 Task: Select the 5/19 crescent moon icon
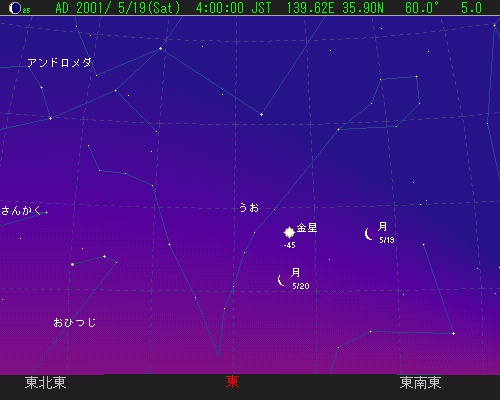[x=368, y=234]
